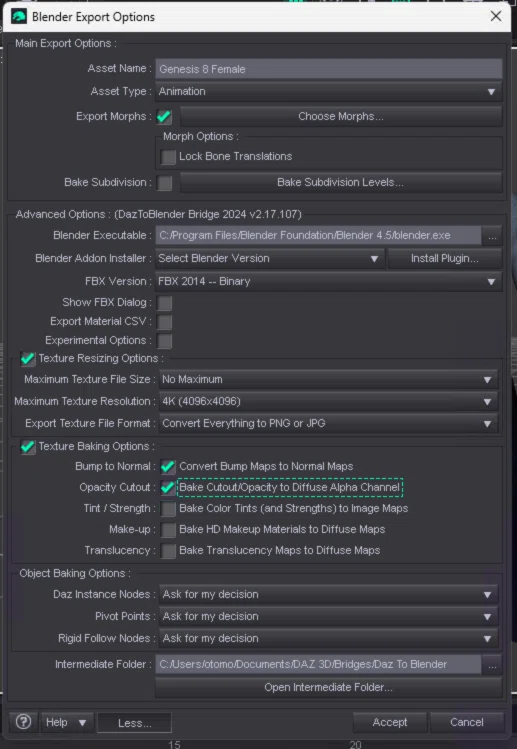Tick the Show FBX Dialog checkbox
This screenshot has height=749, width=517.
click(x=164, y=303)
